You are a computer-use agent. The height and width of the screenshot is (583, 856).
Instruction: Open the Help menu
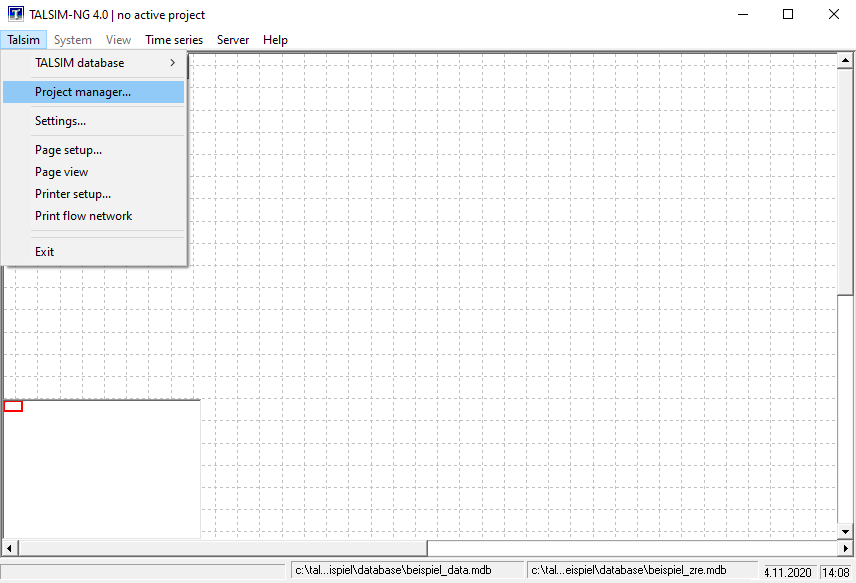275,40
